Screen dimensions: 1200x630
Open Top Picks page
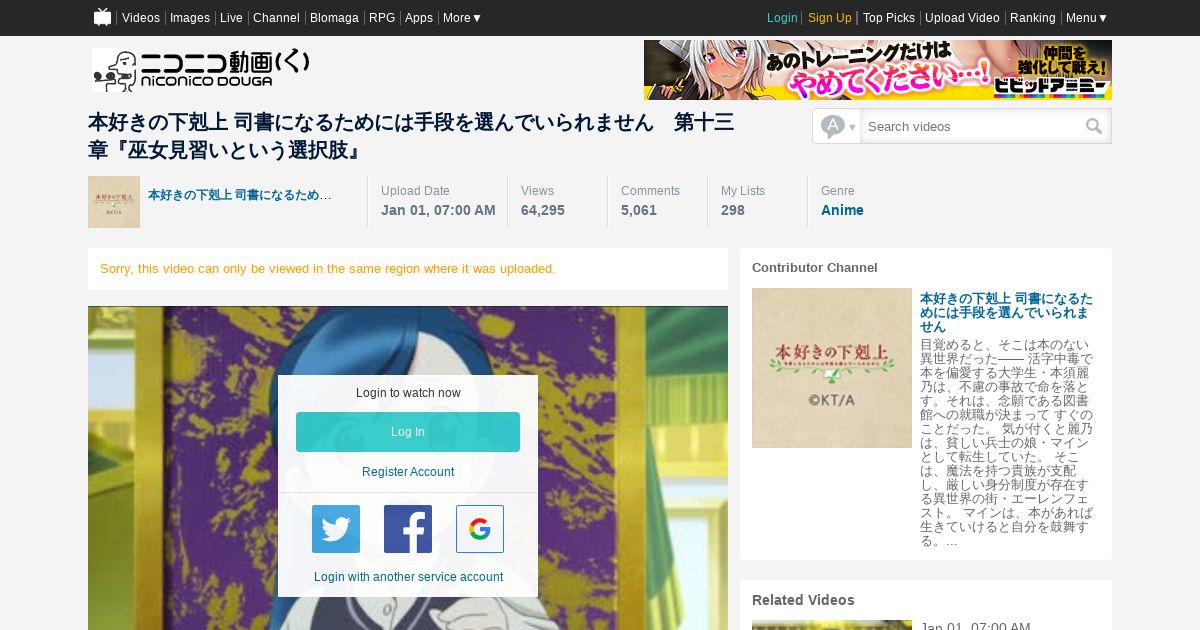(x=889, y=18)
